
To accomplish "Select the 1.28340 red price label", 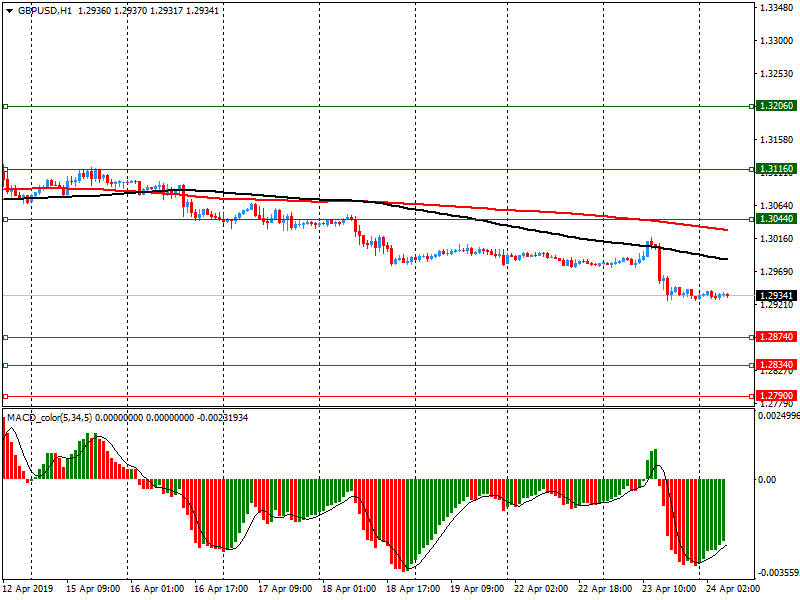I will [x=777, y=365].
